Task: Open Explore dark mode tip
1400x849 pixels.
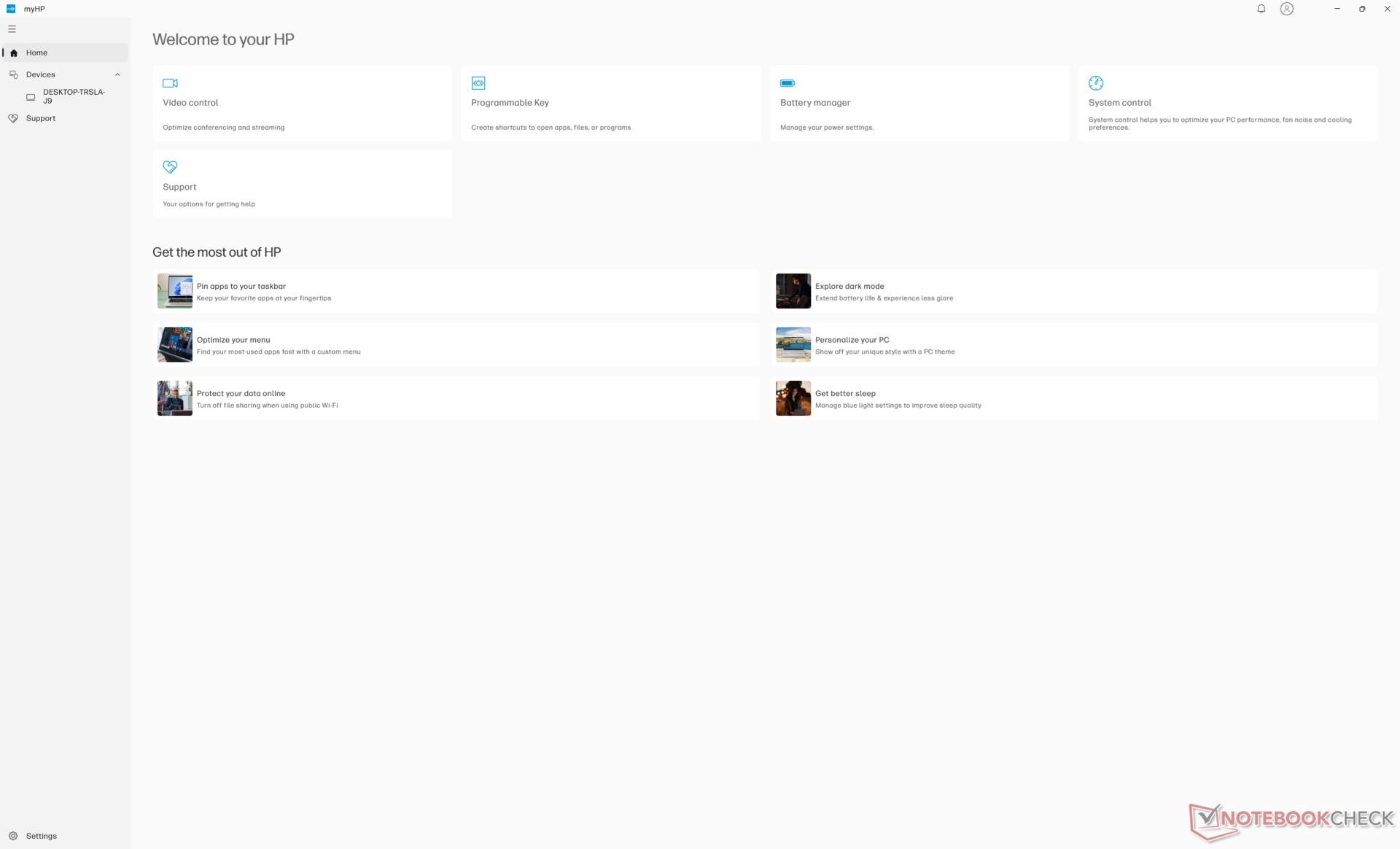Action: click(x=849, y=287)
